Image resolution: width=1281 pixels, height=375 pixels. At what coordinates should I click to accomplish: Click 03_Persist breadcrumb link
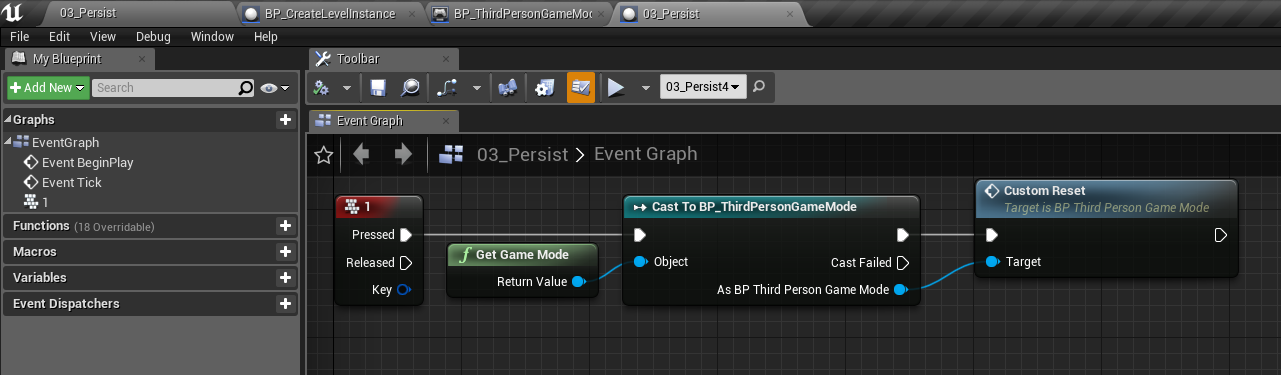coord(522,154)
